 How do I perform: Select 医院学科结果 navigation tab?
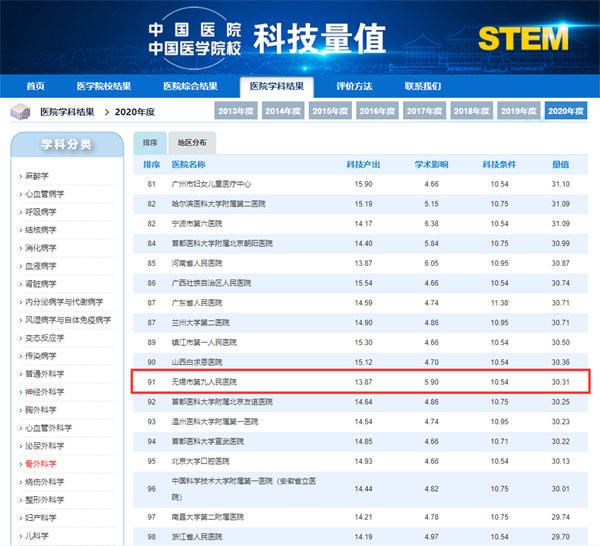[277, 86]
